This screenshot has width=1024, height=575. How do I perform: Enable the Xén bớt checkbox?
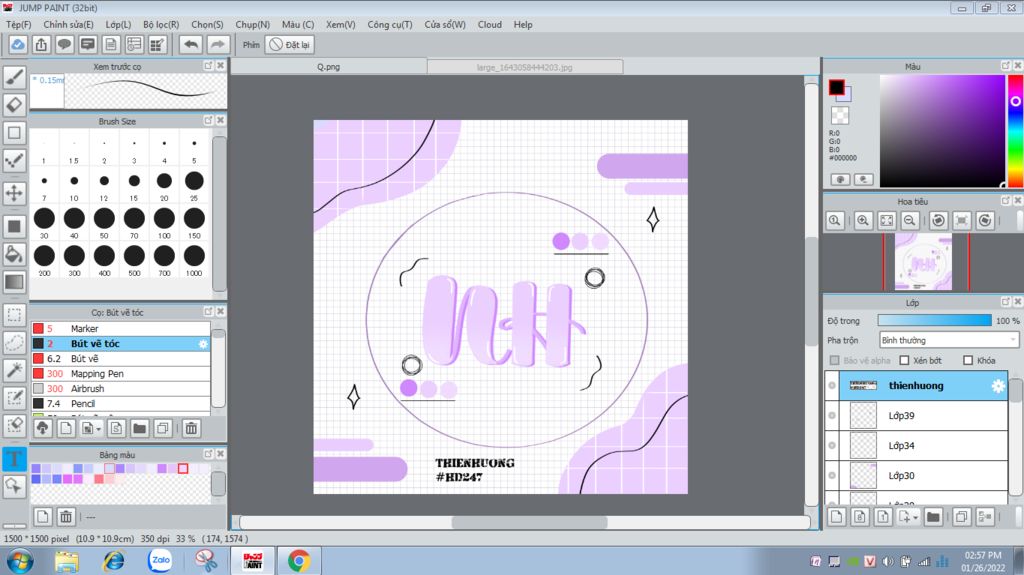pos(904,360)
